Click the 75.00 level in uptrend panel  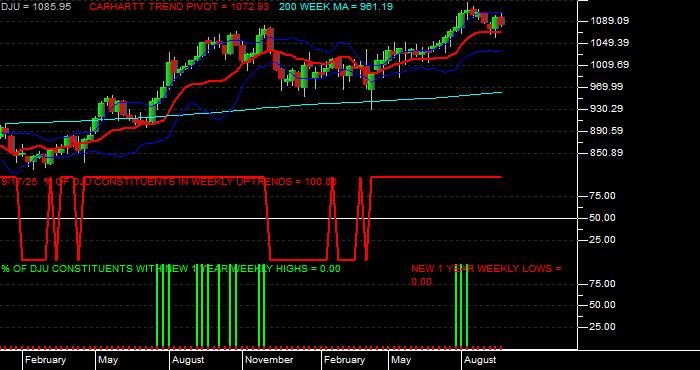603,196
